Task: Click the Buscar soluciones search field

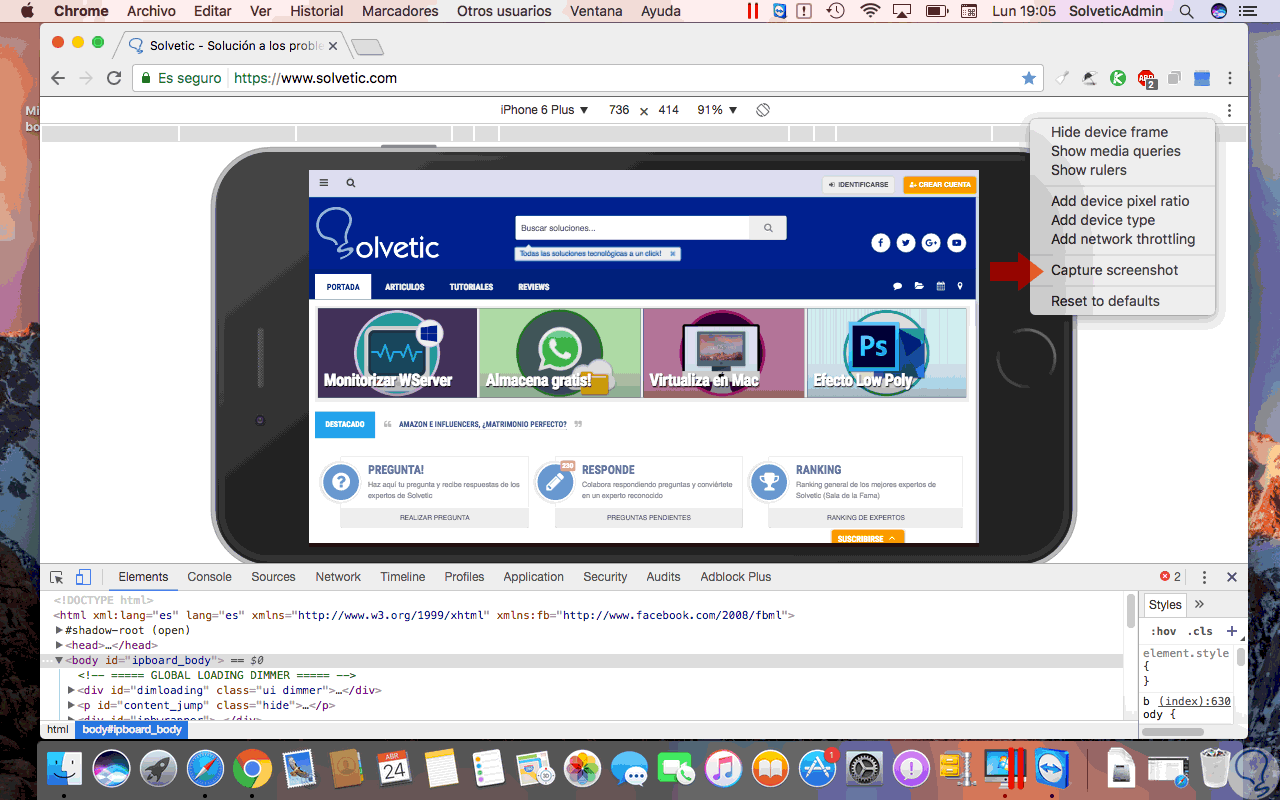Action: coord(632,228)
